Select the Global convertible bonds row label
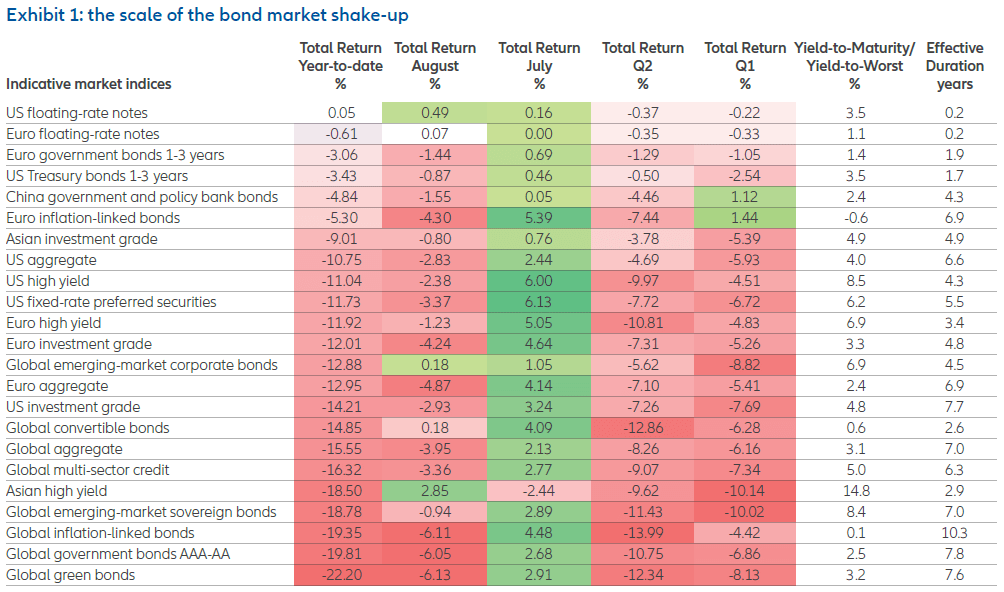The height and width of the screenshot is (592, 1004). [x=88, y=428]
